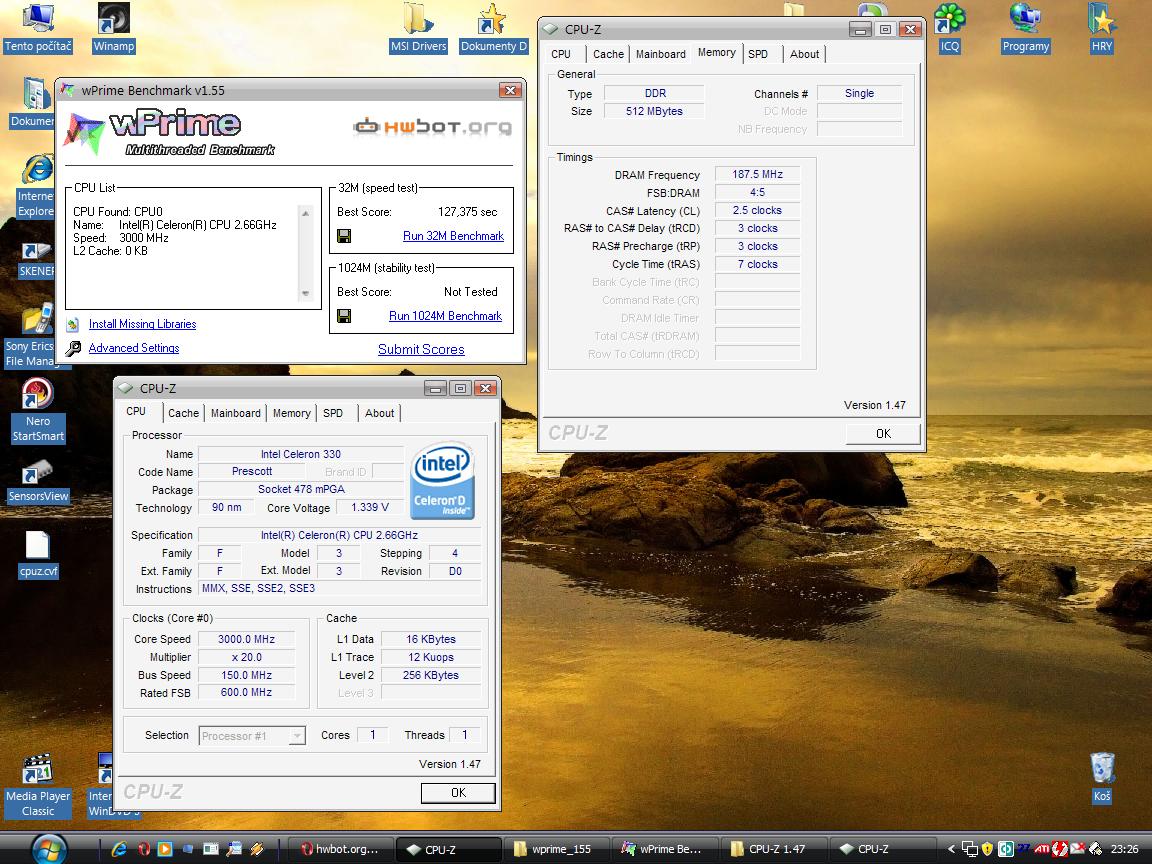Click the Core Voltage value 1.339 V
The image size is (1152, 864).
[370, 507]
